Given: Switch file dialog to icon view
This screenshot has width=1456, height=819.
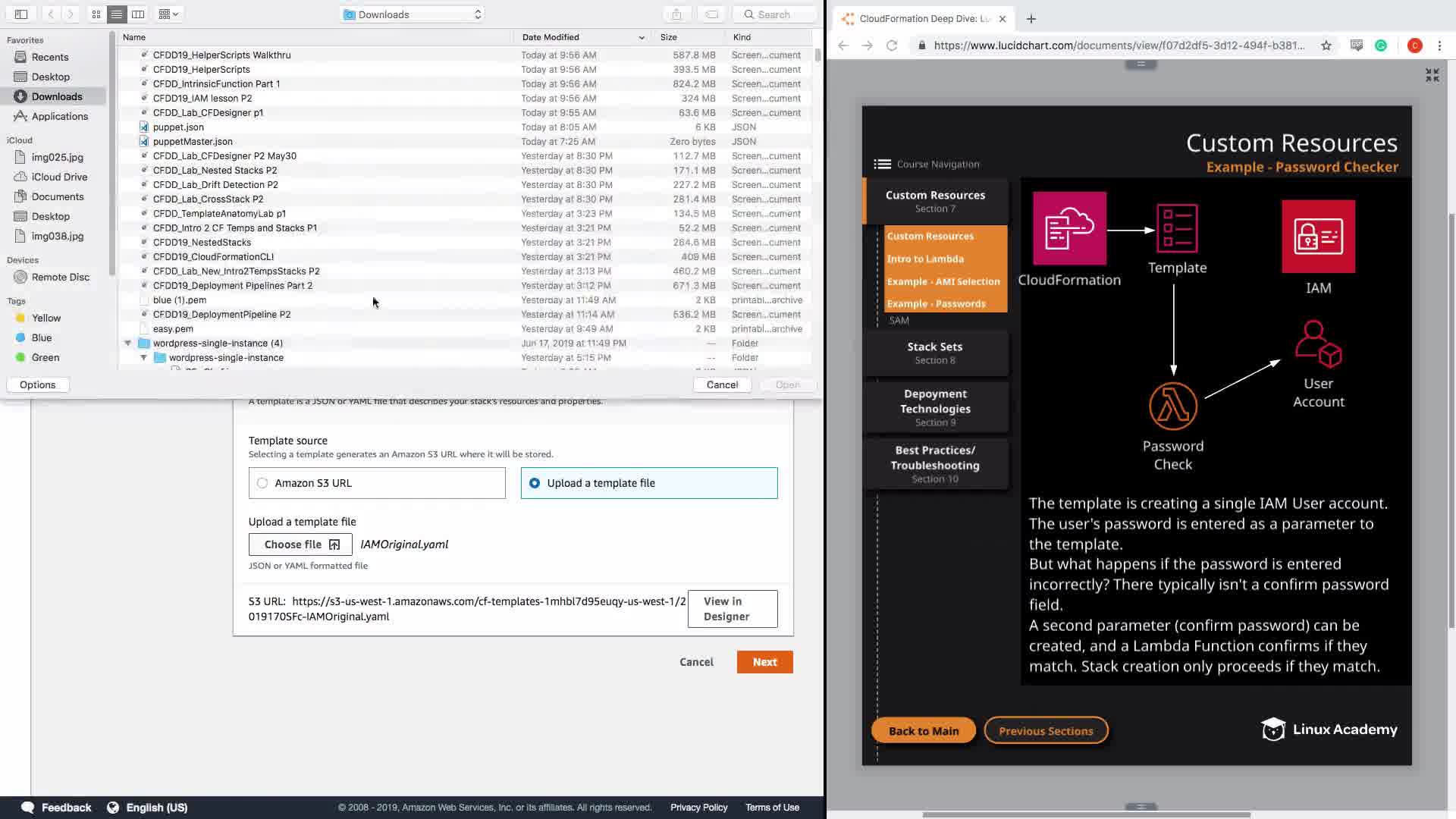Looking at the screenshot, I should [96, 14].
